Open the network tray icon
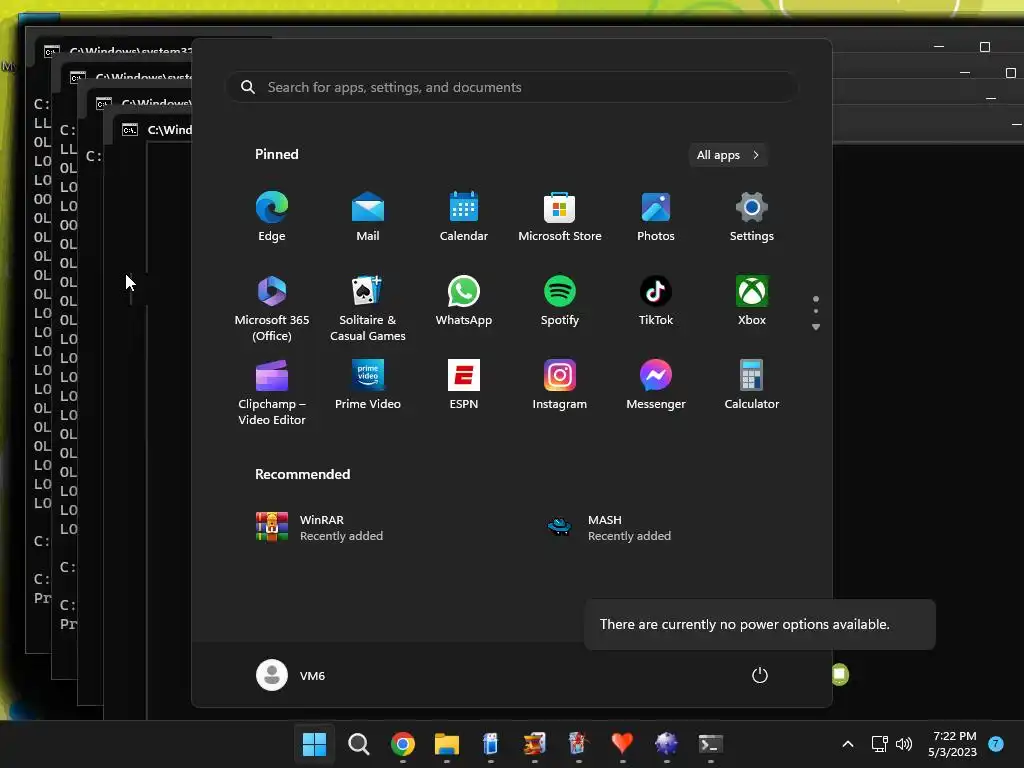The width and height of the screenshot is (1024, 768). (x=880, y=744)
